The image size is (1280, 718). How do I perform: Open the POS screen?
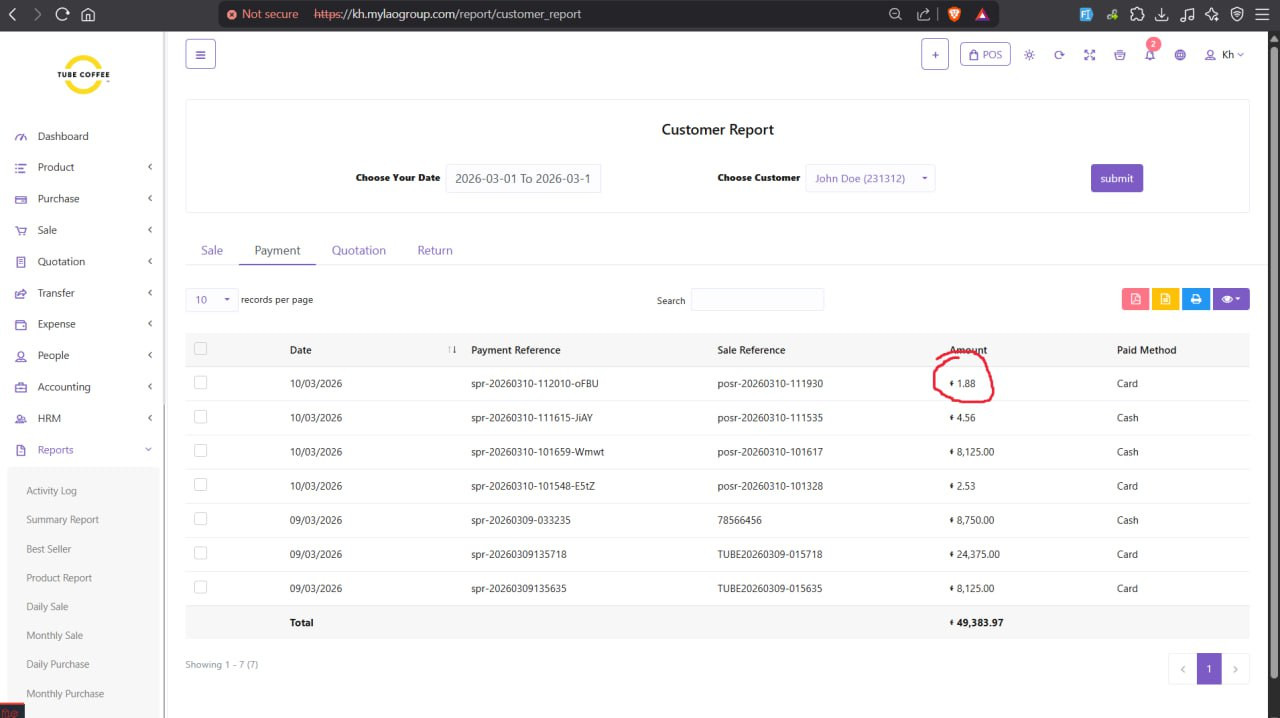985,55
